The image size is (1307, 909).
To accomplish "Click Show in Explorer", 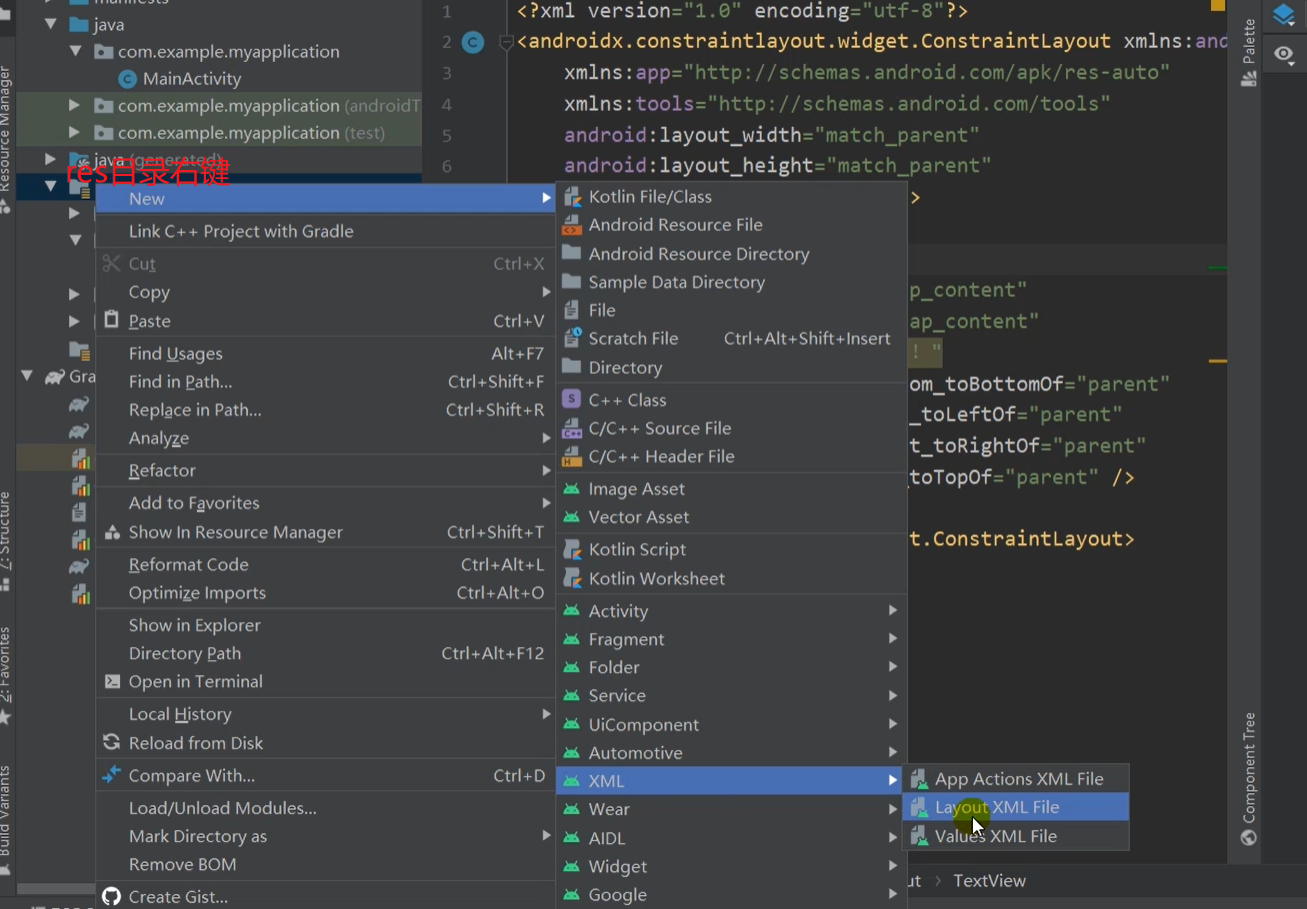I will [x=325, y=625].
